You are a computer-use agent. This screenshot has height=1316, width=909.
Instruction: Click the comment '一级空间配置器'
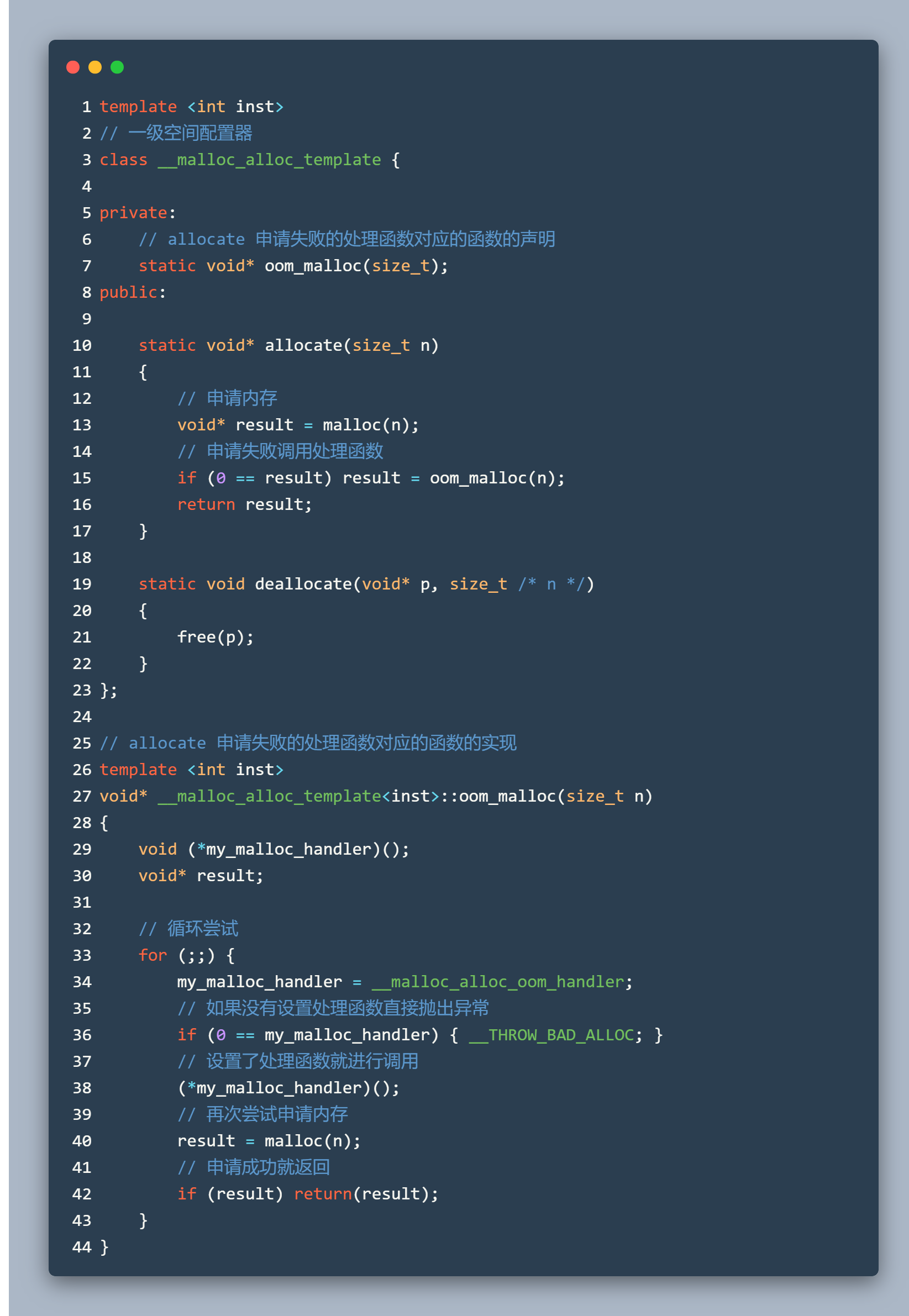190,133
